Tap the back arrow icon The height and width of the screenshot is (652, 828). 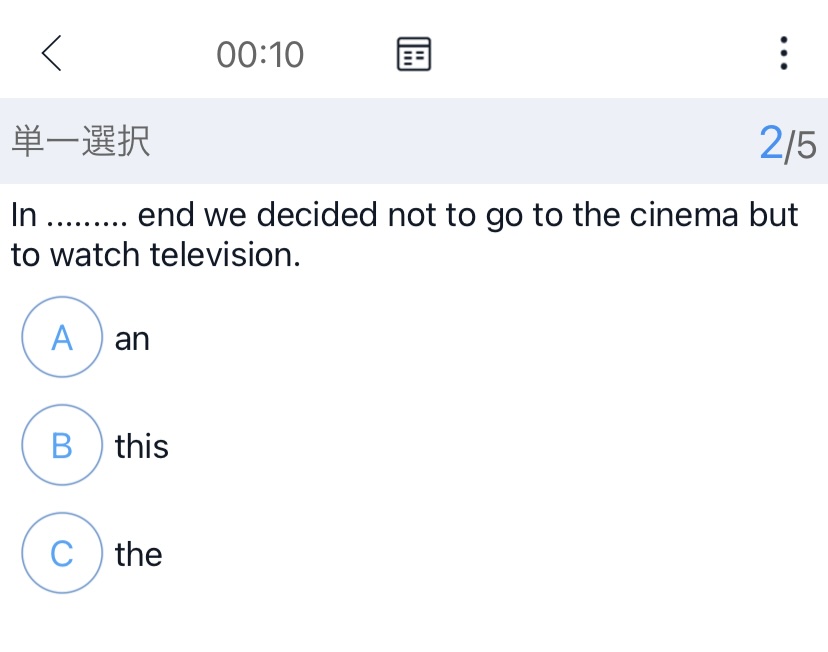point(52,53)
